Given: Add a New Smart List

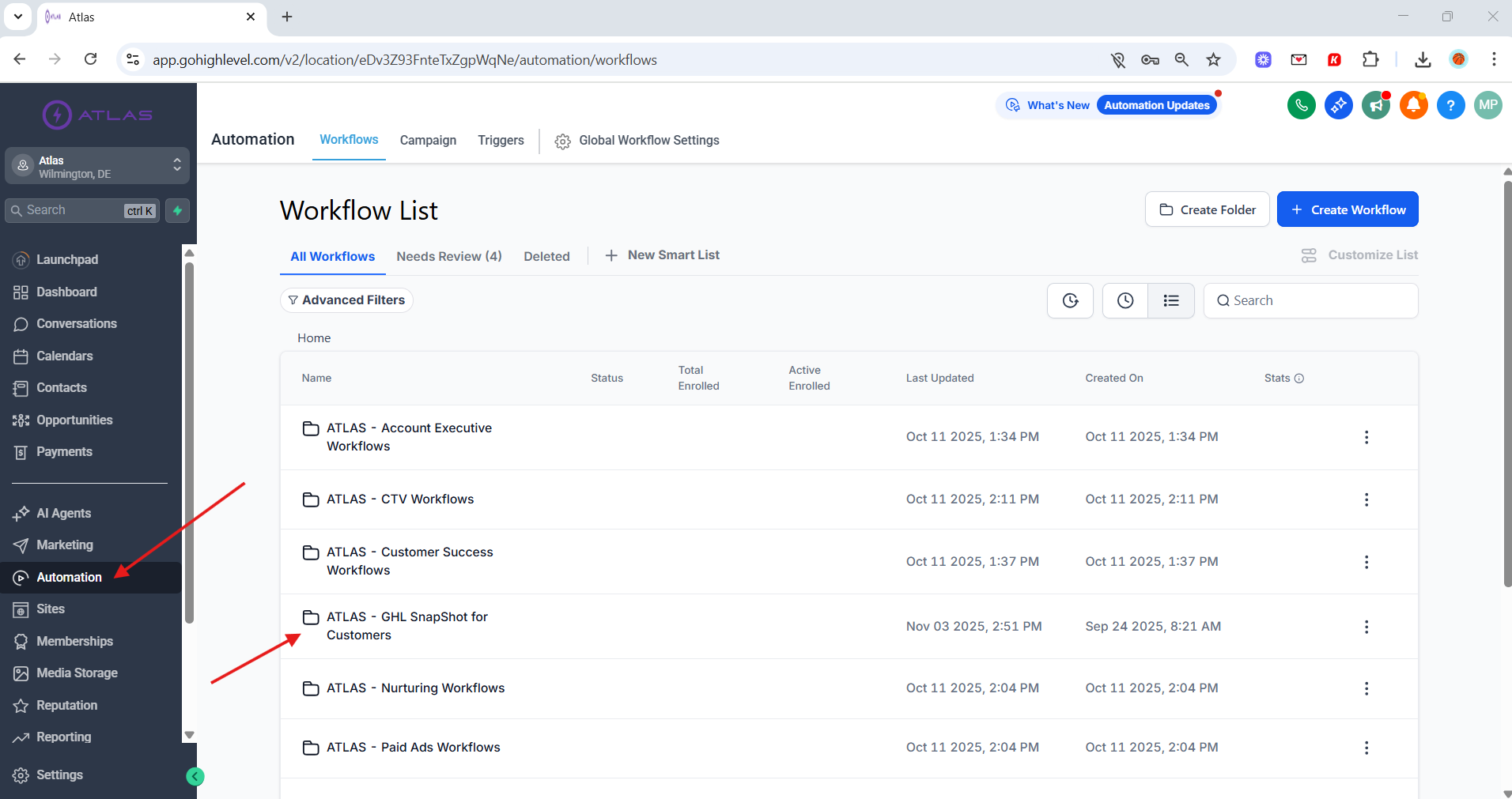Looking at the screenshot, I should pos(662,255).
